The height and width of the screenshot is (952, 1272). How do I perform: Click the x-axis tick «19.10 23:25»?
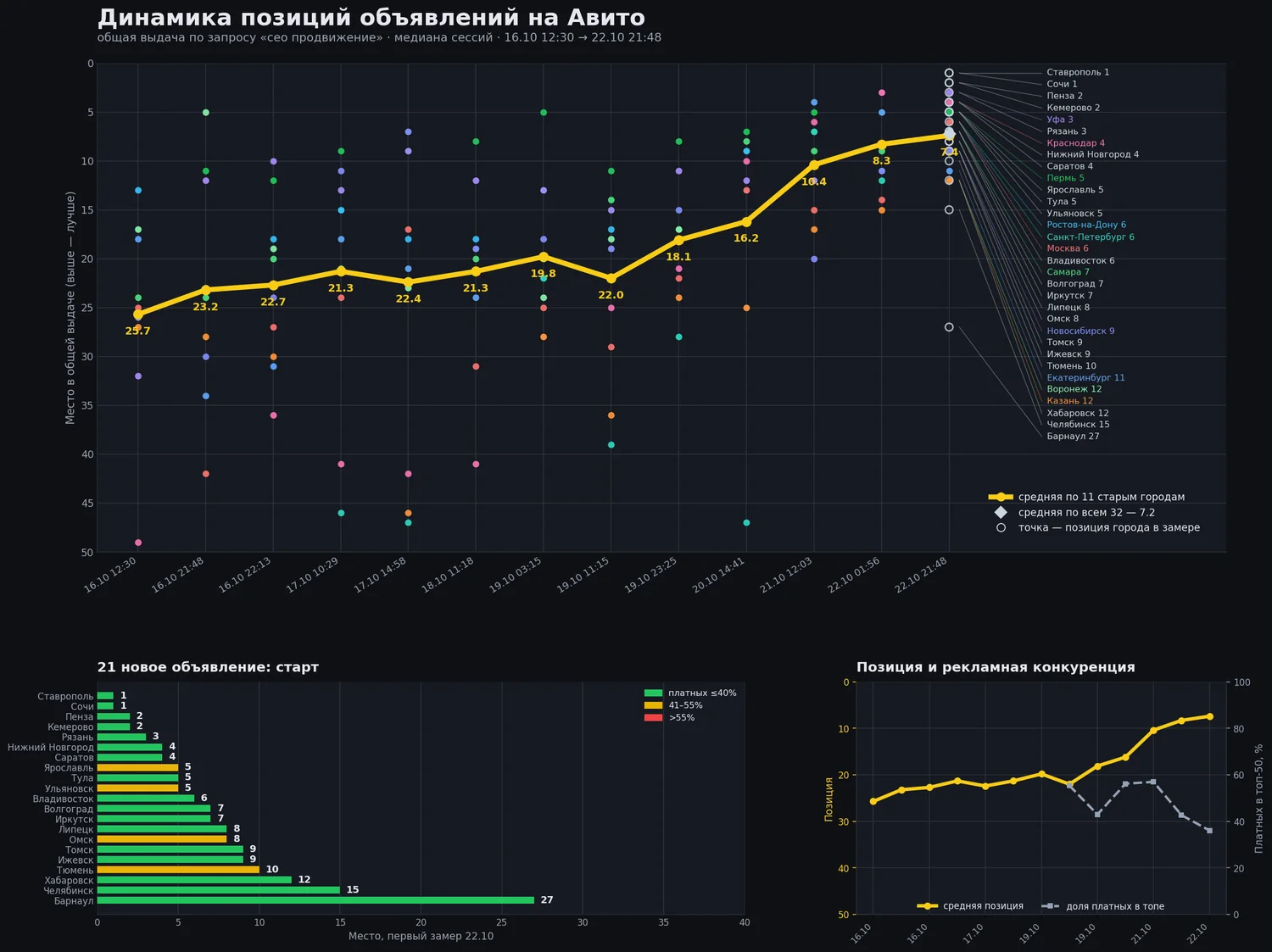point(651,575)
